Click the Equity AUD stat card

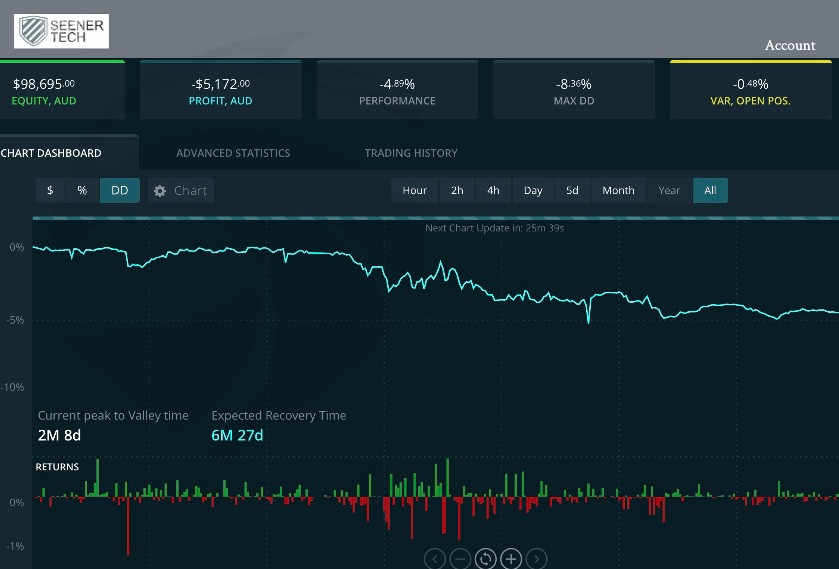click(x=62, y=91)
